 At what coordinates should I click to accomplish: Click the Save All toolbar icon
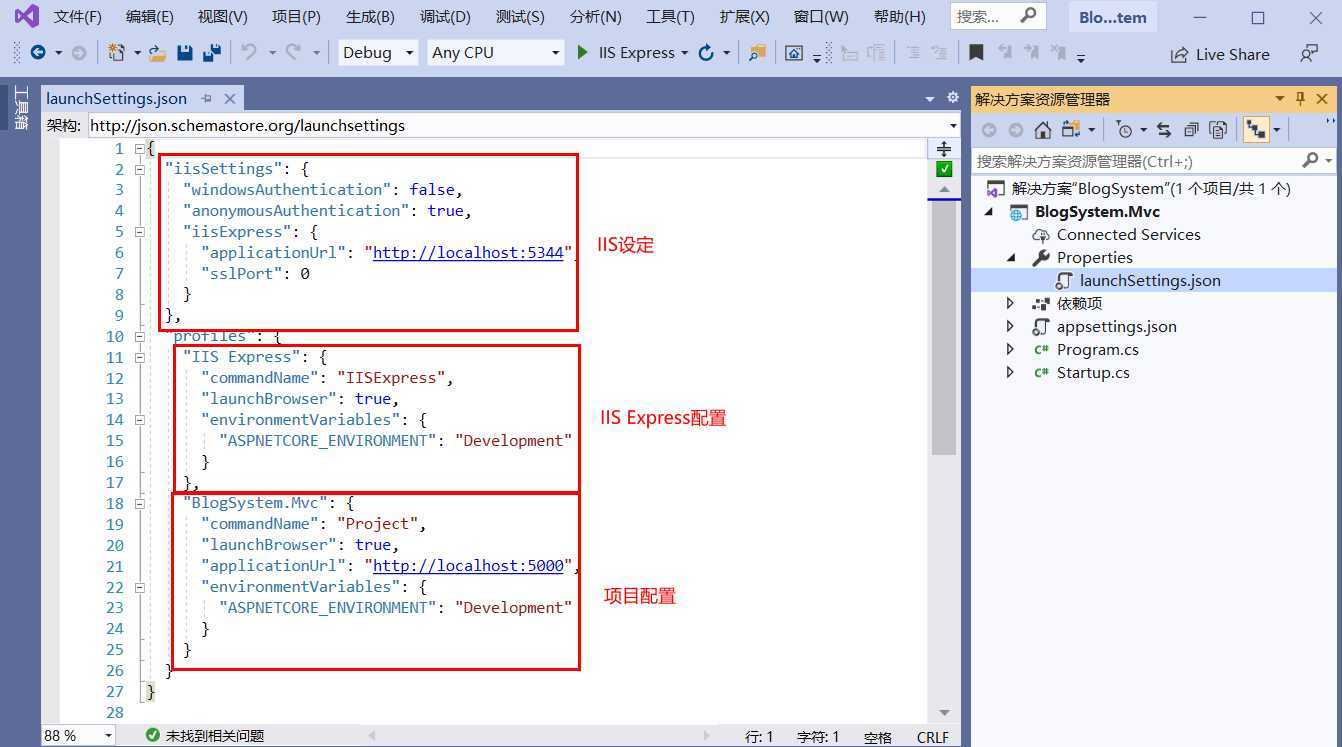(211, 53)
